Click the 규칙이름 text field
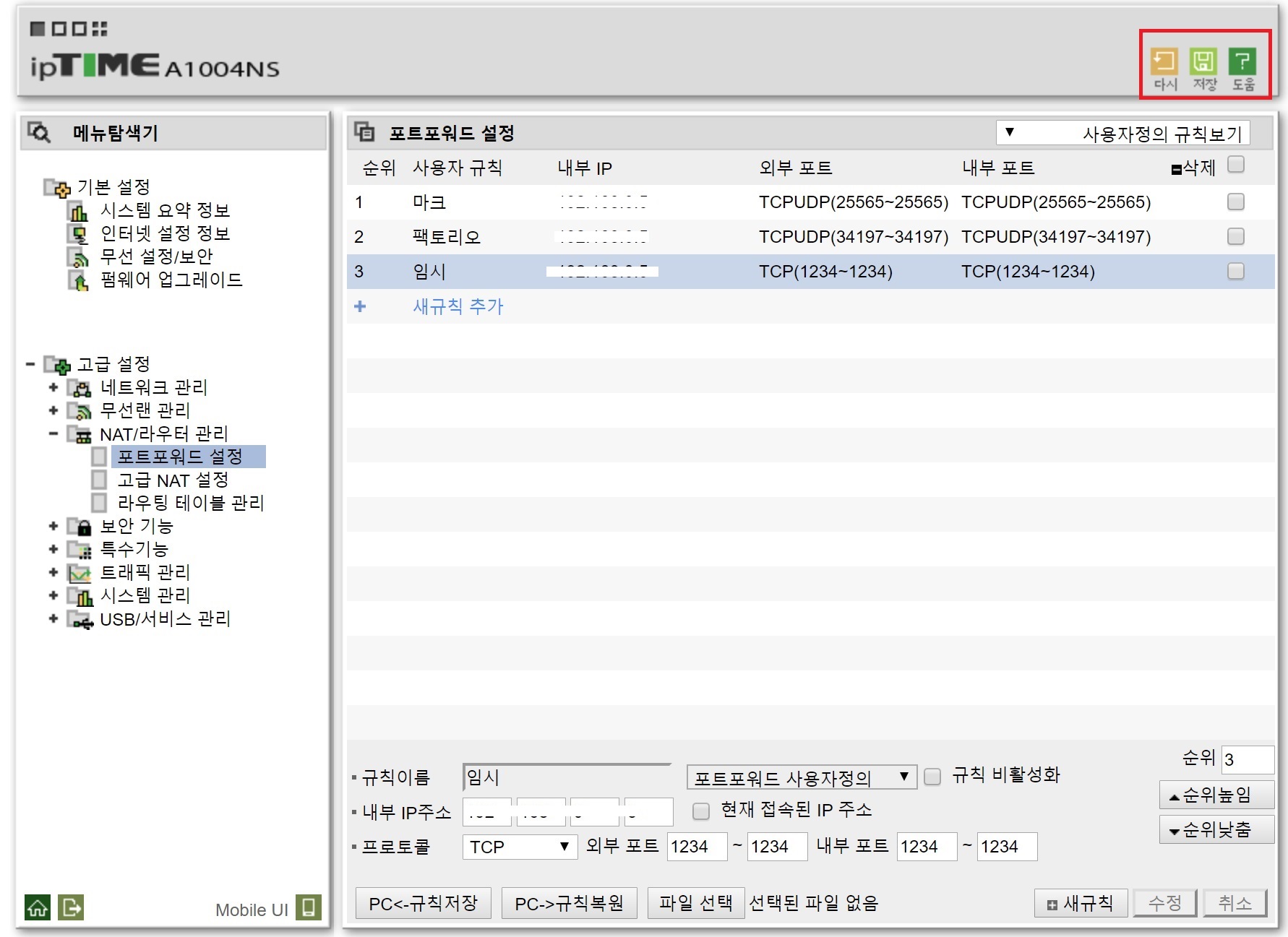 click(x=567, y=777)
